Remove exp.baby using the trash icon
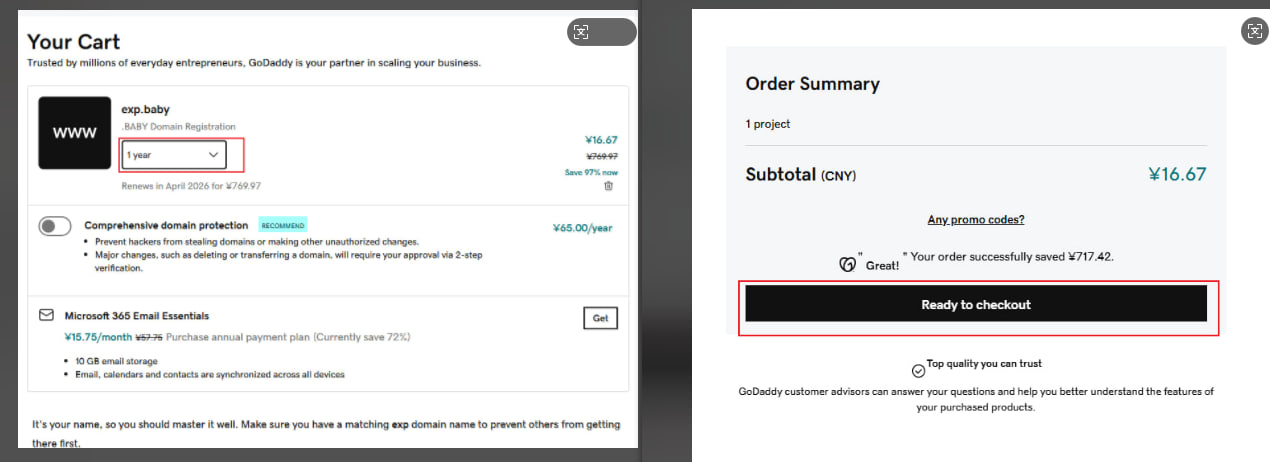Image resolution: width=1270 pixels, height=462 pixels. (x=608, y=186)
